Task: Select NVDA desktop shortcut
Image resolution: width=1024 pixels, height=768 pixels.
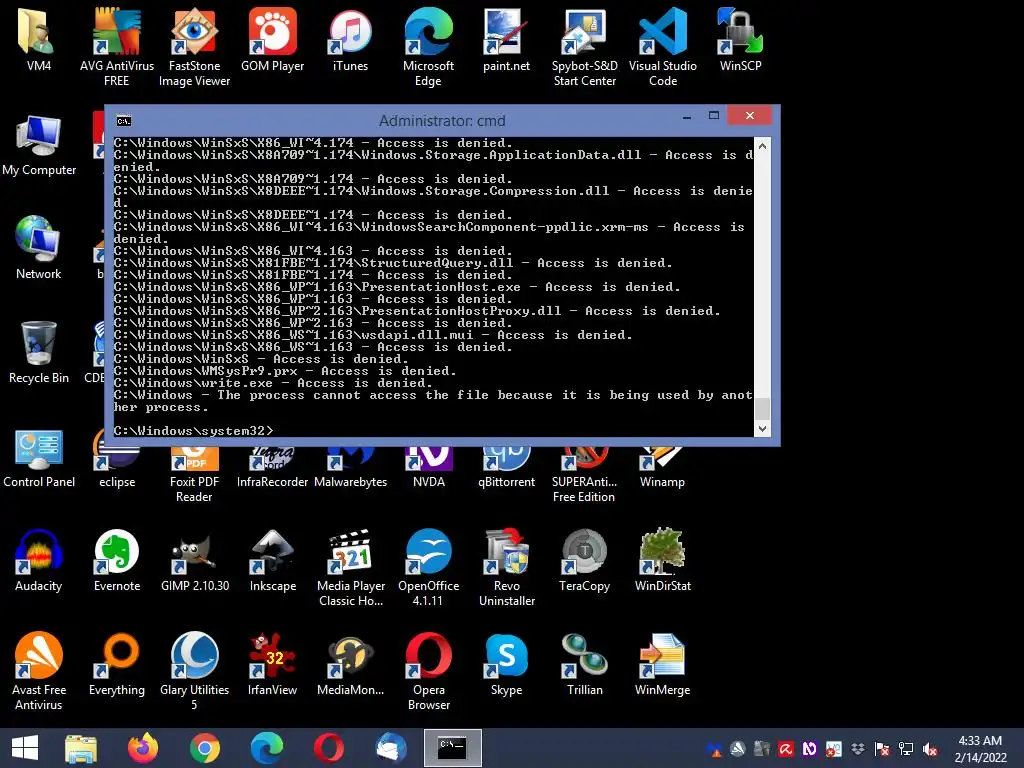Action: [x=428, y=469]
